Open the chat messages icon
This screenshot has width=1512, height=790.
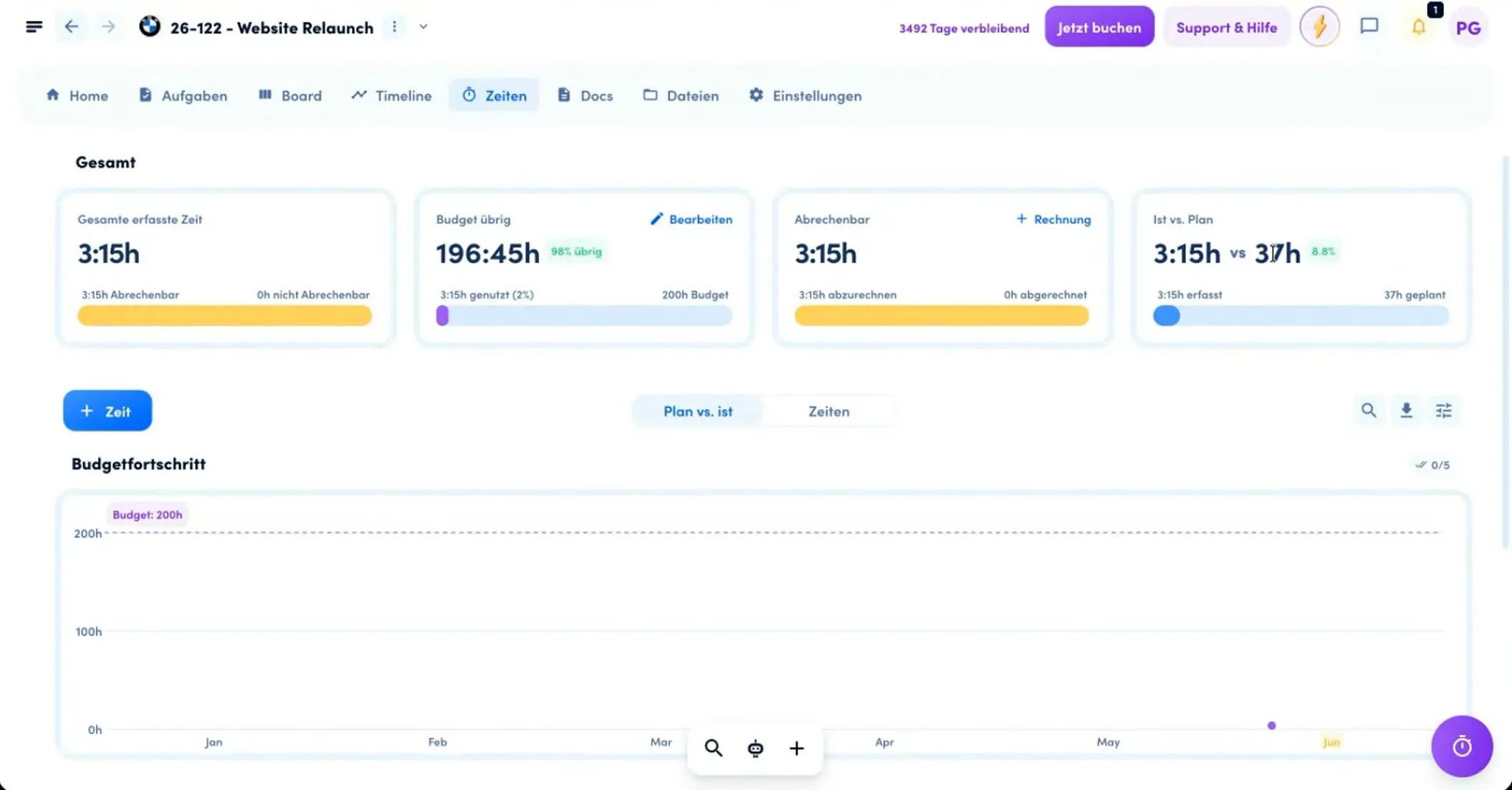coord(1369,27)
